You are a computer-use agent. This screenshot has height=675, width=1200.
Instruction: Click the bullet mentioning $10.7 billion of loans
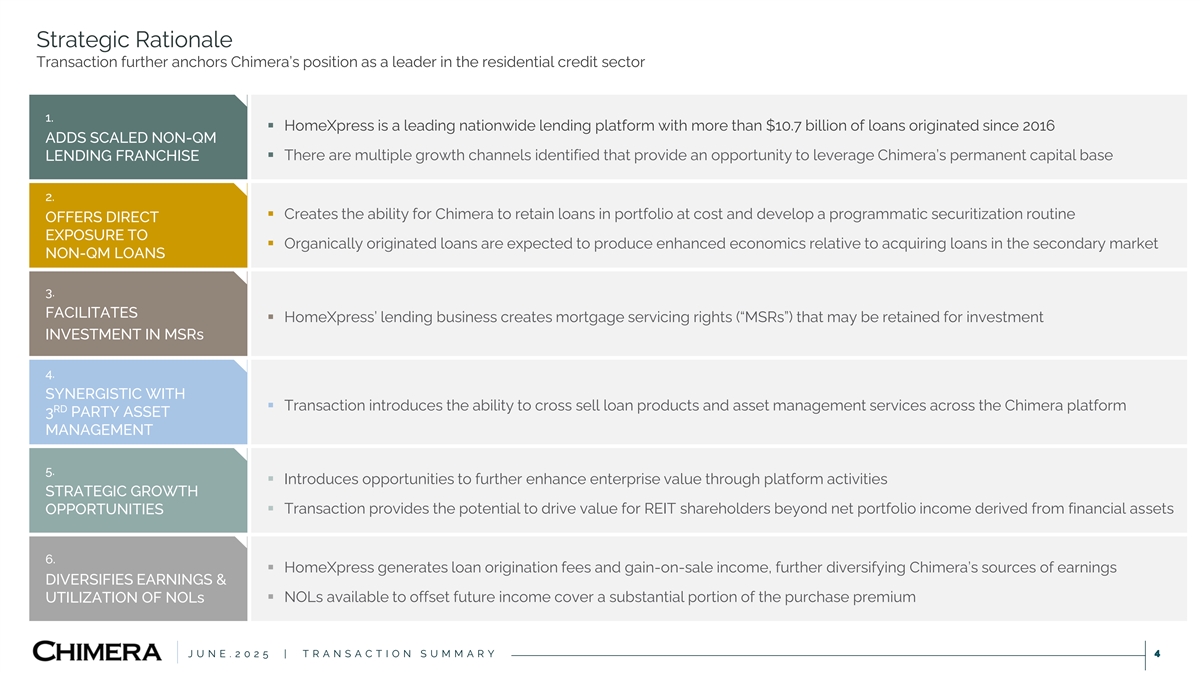(669, 126)
